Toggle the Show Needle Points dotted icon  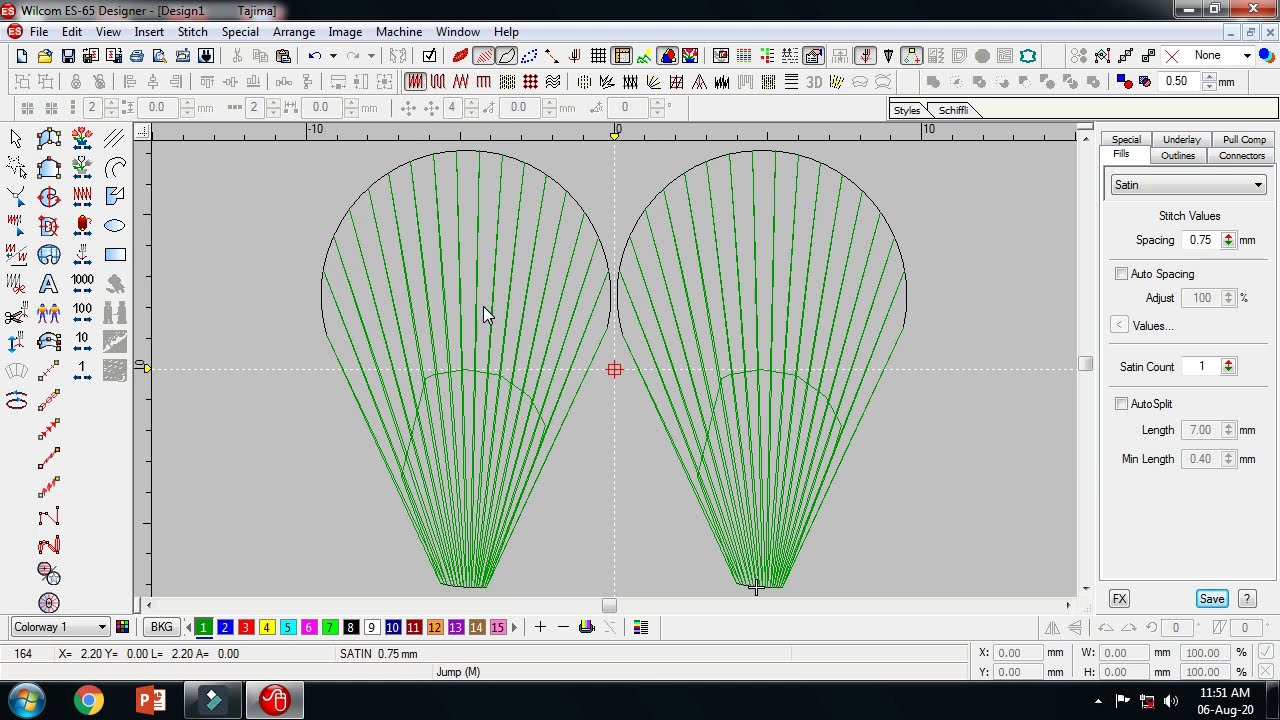click(x=529, y=56)
